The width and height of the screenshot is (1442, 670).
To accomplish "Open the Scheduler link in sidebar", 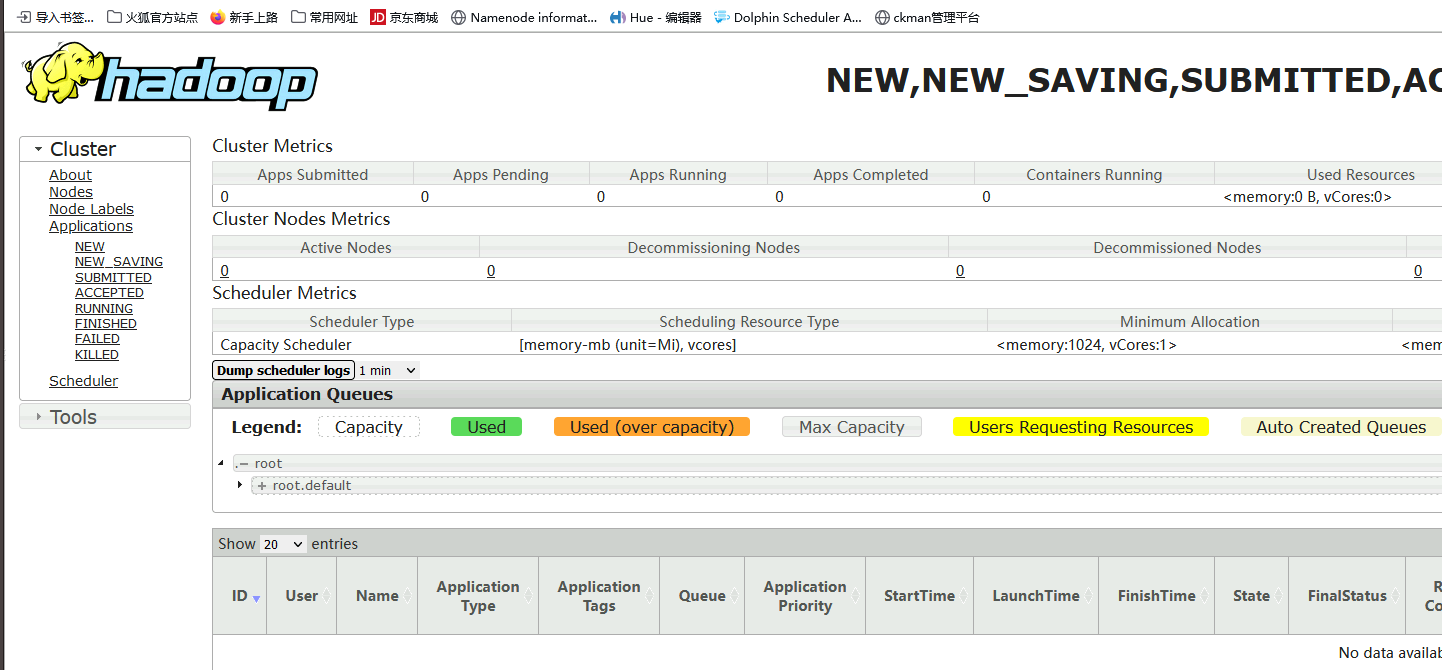I will point(83,381).
